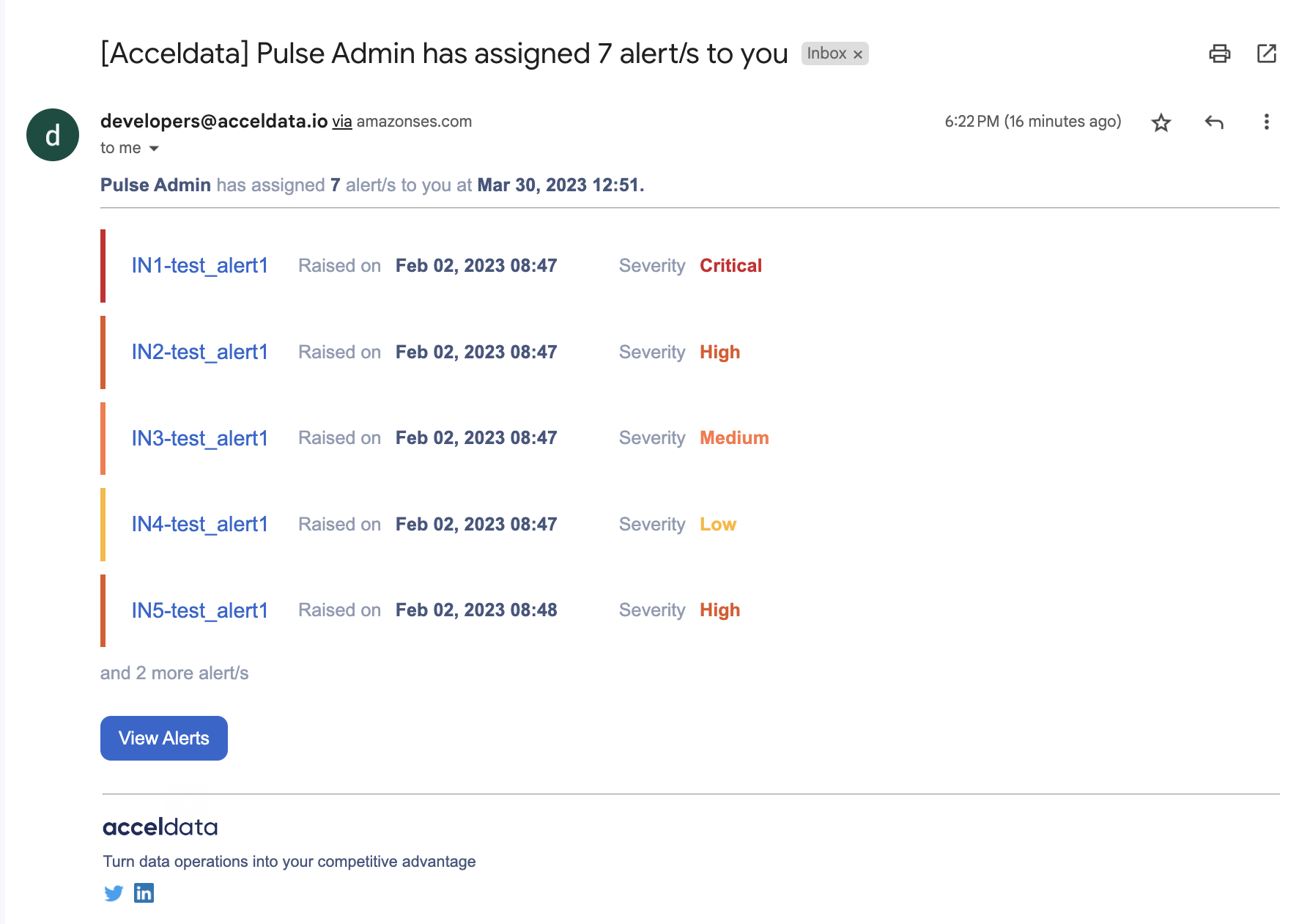Open Acceldata Twitter page icon

click(114, 893)
